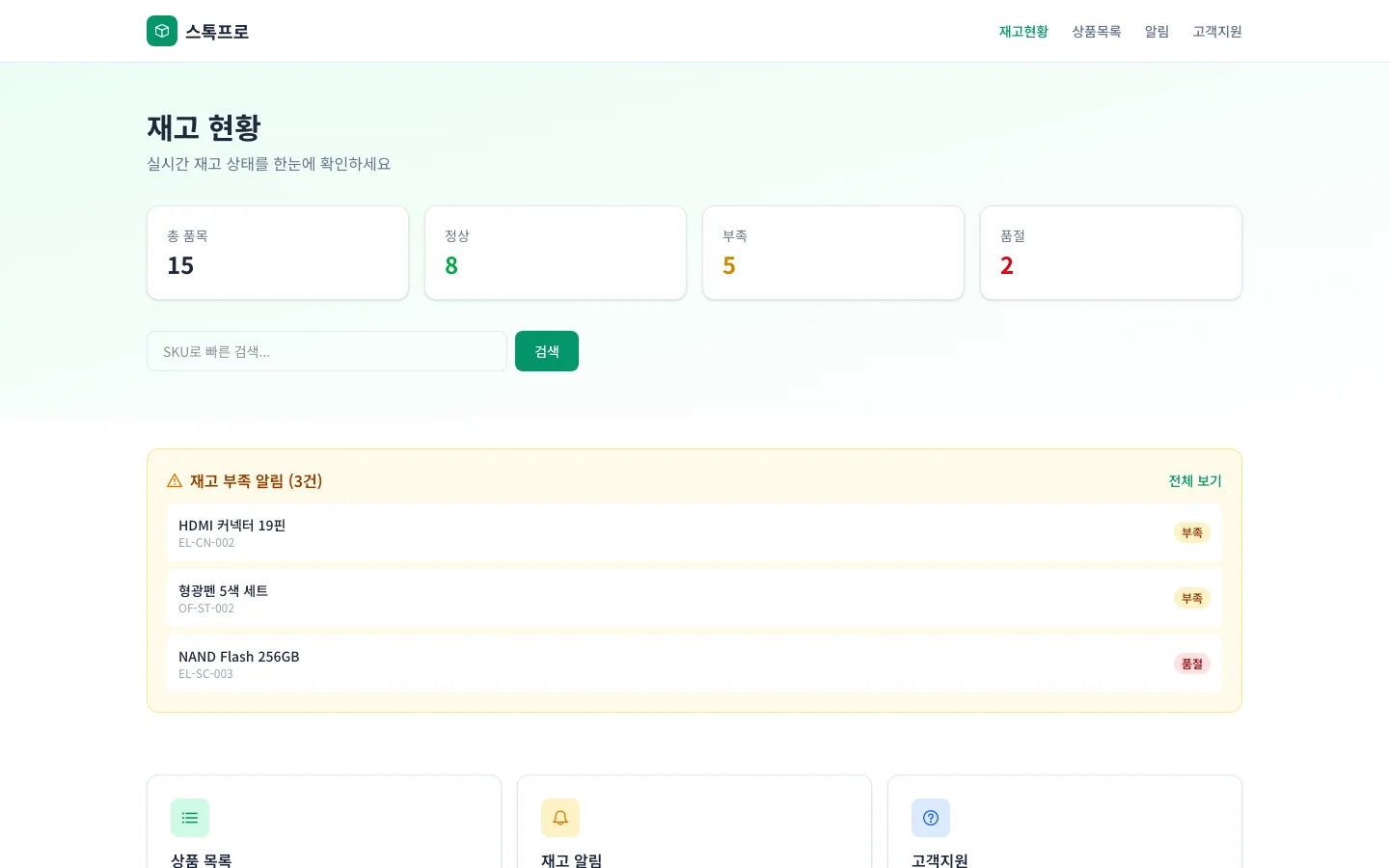The image size is (1389, 868).
Task: Open 상품목록 from the navigation bar
Action: point(1097,31)
